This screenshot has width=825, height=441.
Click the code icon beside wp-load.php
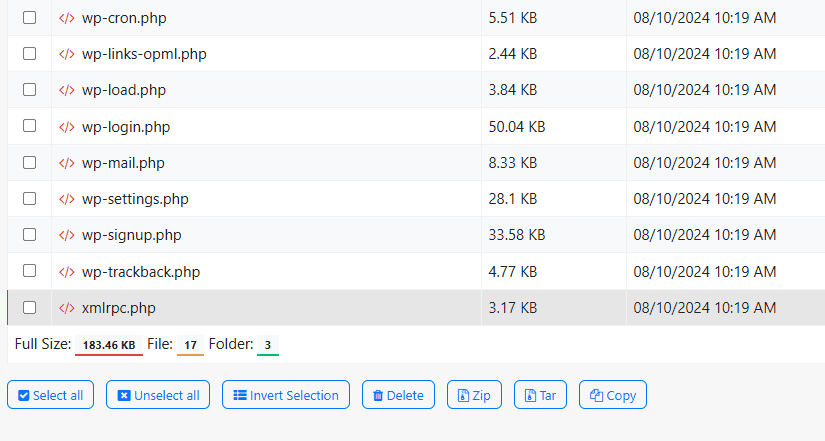tap(67, 90)
